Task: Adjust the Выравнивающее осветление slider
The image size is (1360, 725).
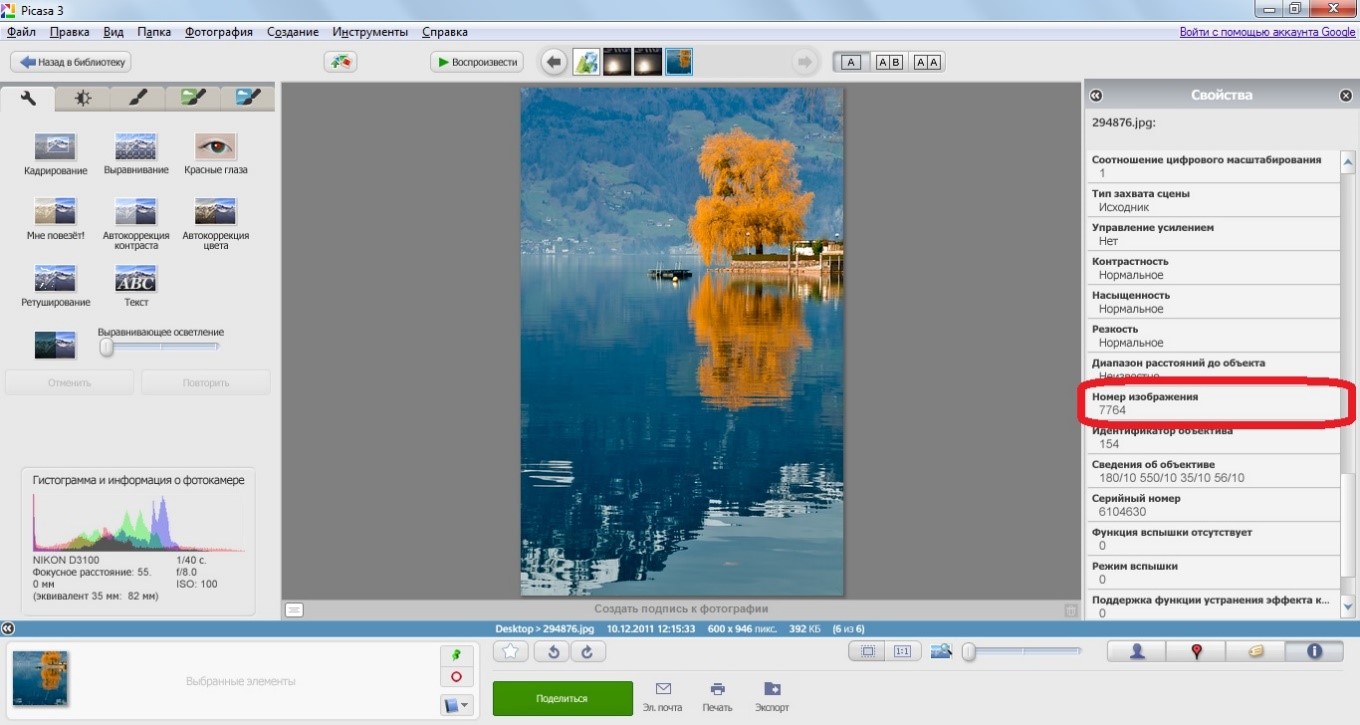Action: pos(105,346)
